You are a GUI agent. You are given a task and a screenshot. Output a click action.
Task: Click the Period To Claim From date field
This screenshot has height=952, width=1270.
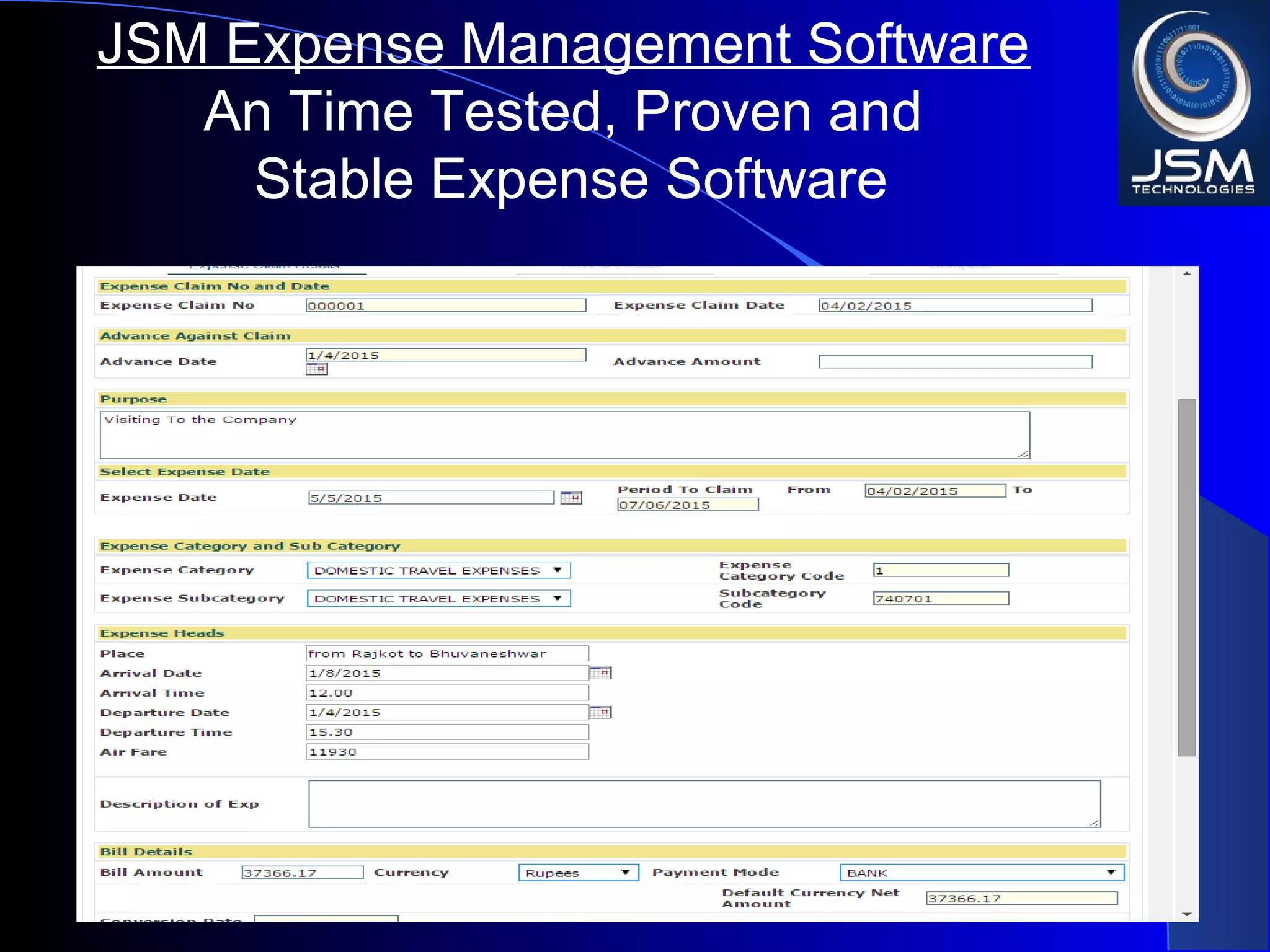pos(935,491)
